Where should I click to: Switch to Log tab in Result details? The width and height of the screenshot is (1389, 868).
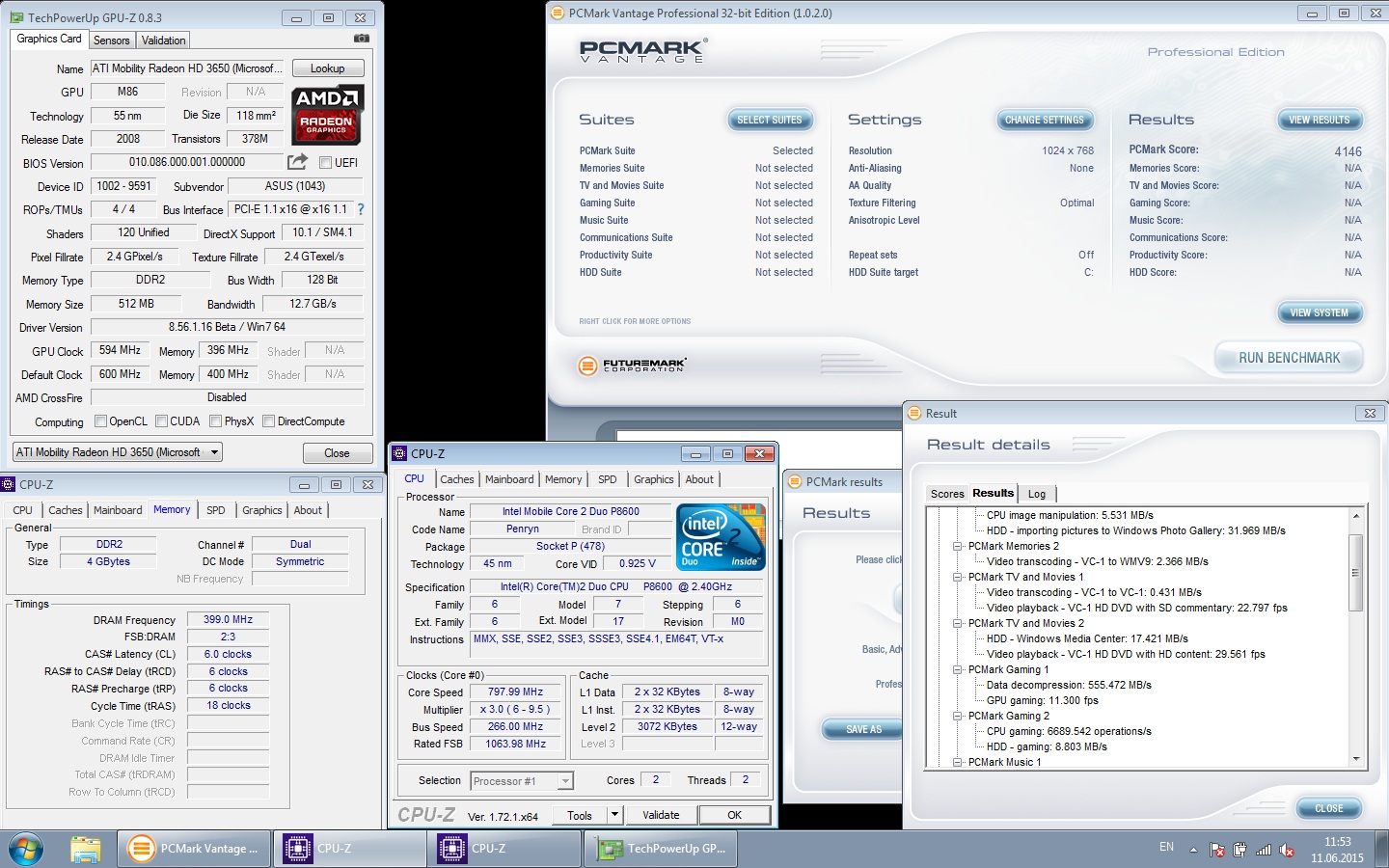click(1037, 494)
